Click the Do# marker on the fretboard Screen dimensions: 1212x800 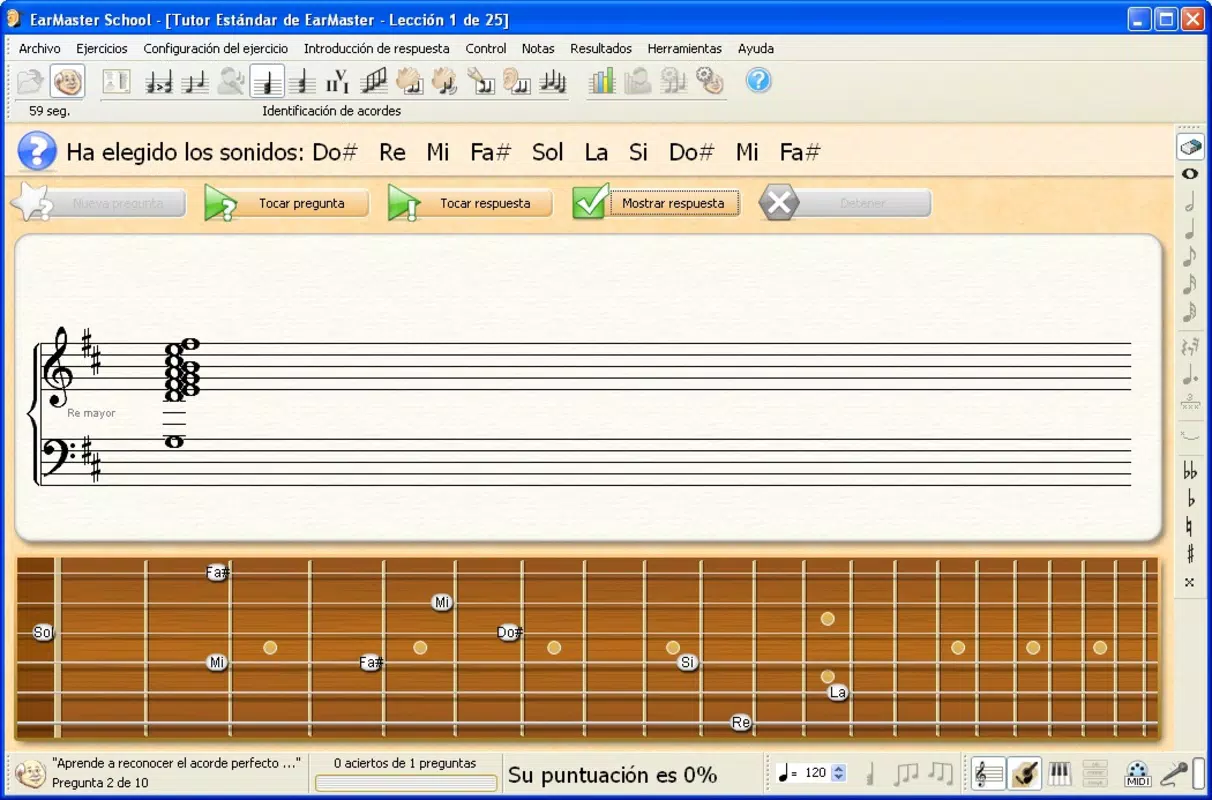(510, 632)
